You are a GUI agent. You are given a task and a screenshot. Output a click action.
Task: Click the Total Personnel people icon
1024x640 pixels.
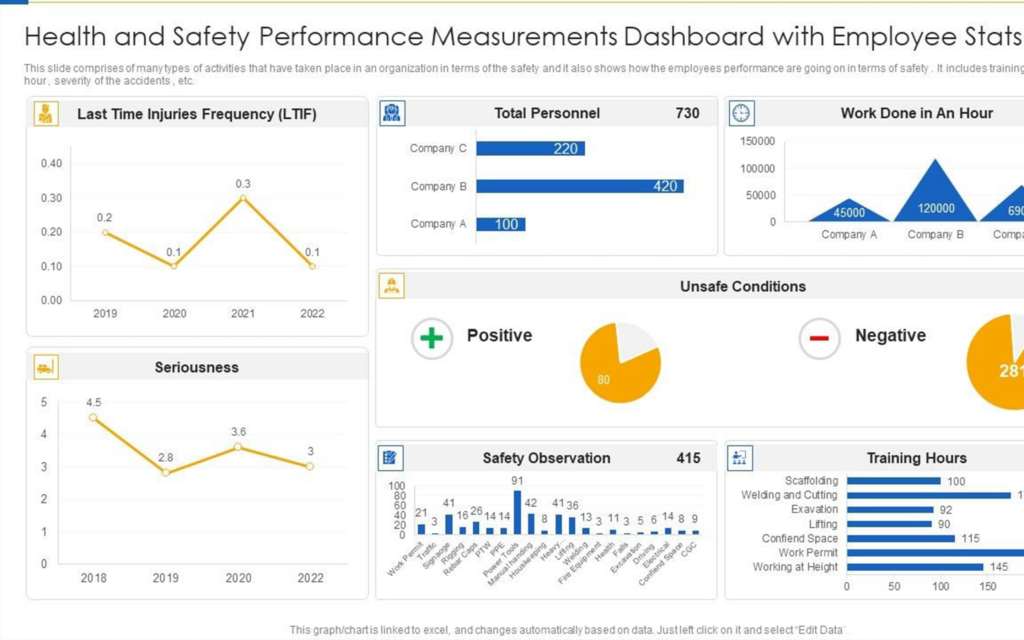click(x=392, y=113)
